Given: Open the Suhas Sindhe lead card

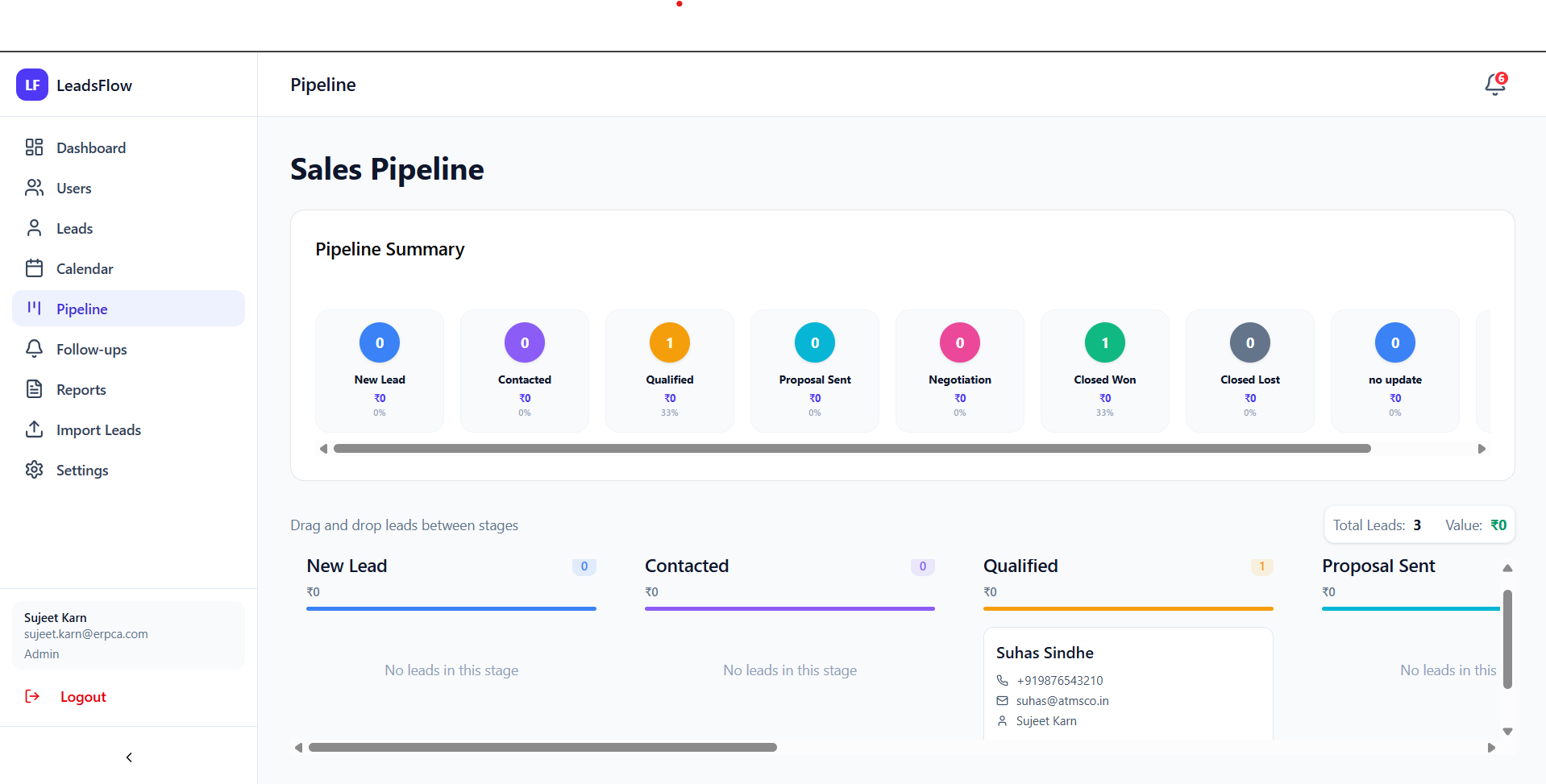Looking at the screenshot, I should point(1127,684).
